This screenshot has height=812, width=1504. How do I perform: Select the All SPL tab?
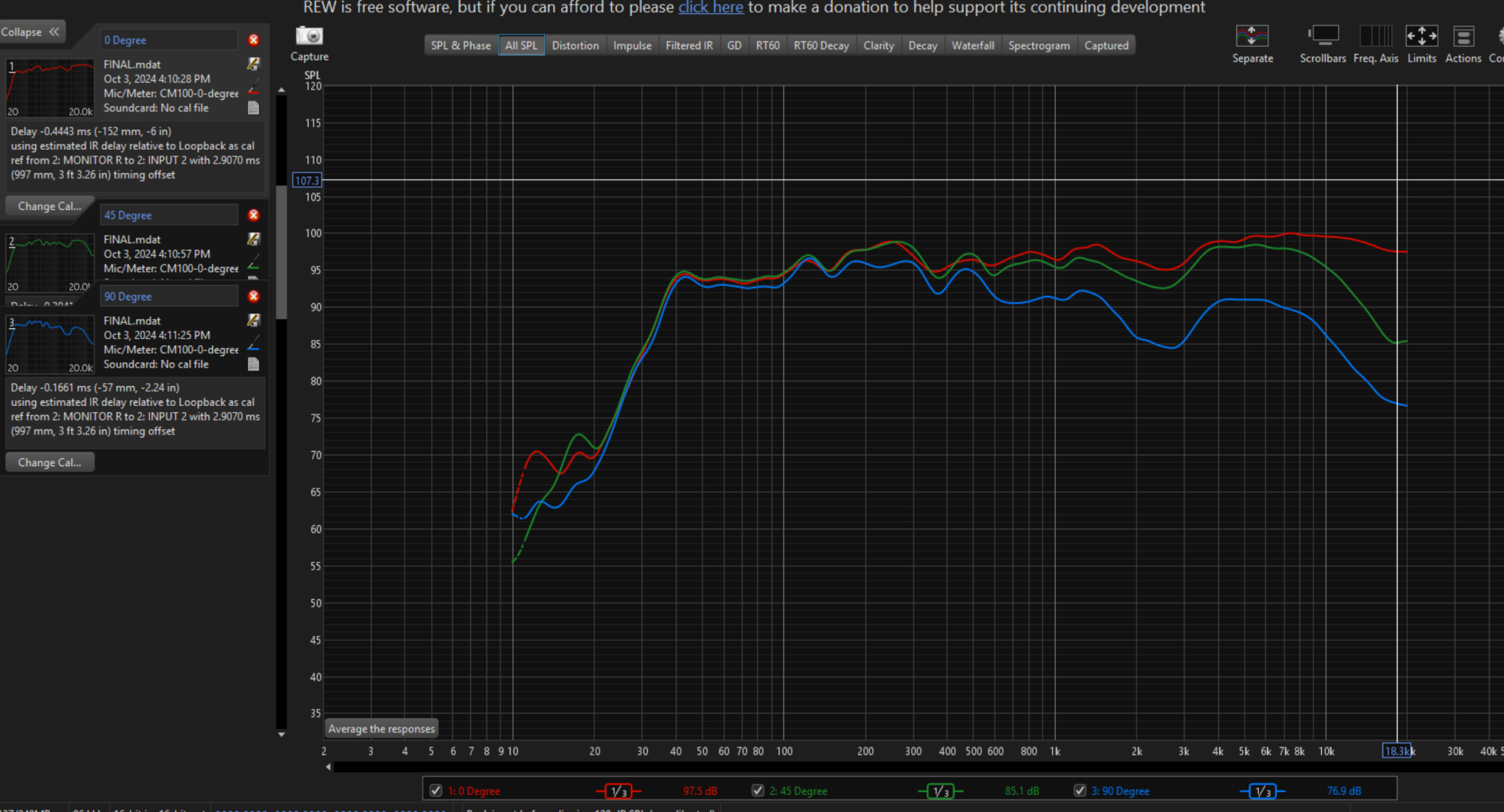click(521, 46)
